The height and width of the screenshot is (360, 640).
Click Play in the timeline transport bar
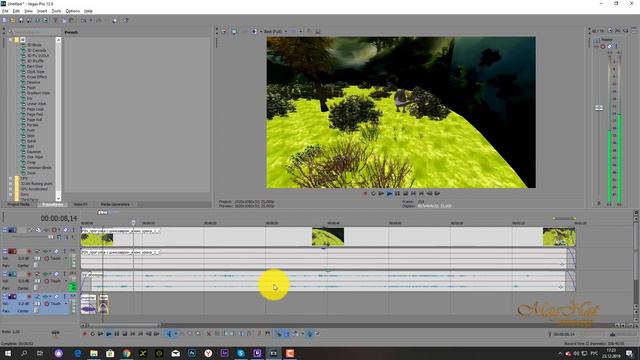click(x=109, y=334)
